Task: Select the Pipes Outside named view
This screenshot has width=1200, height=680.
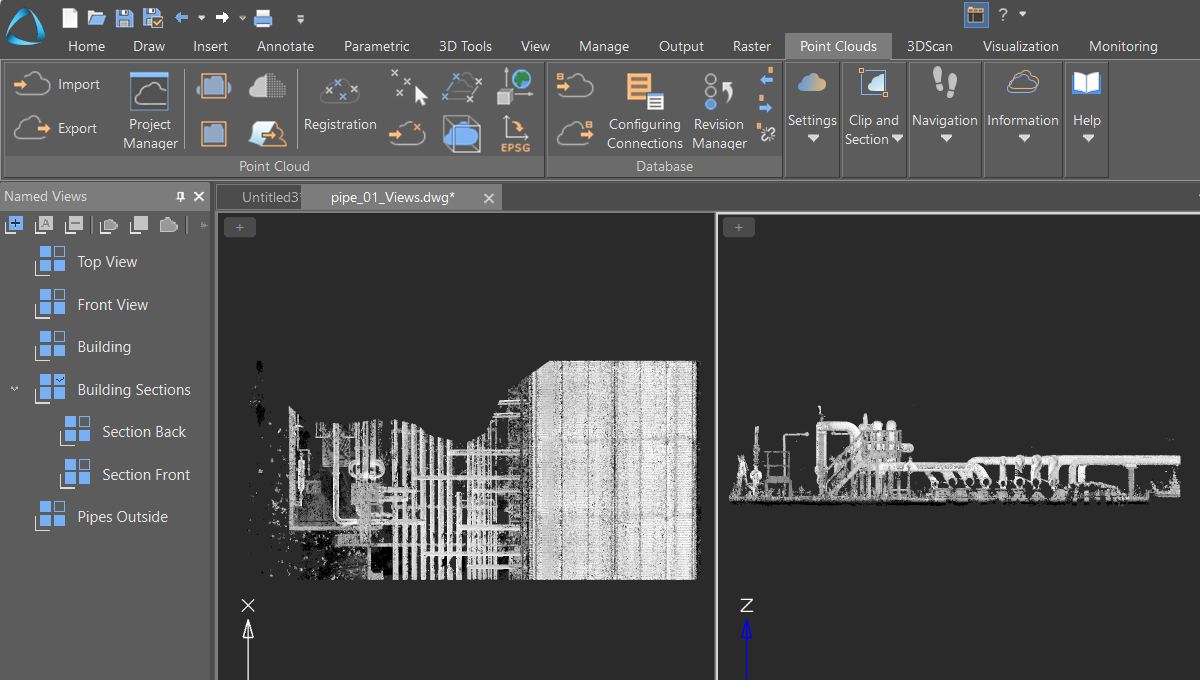Action: pos(122,517)
